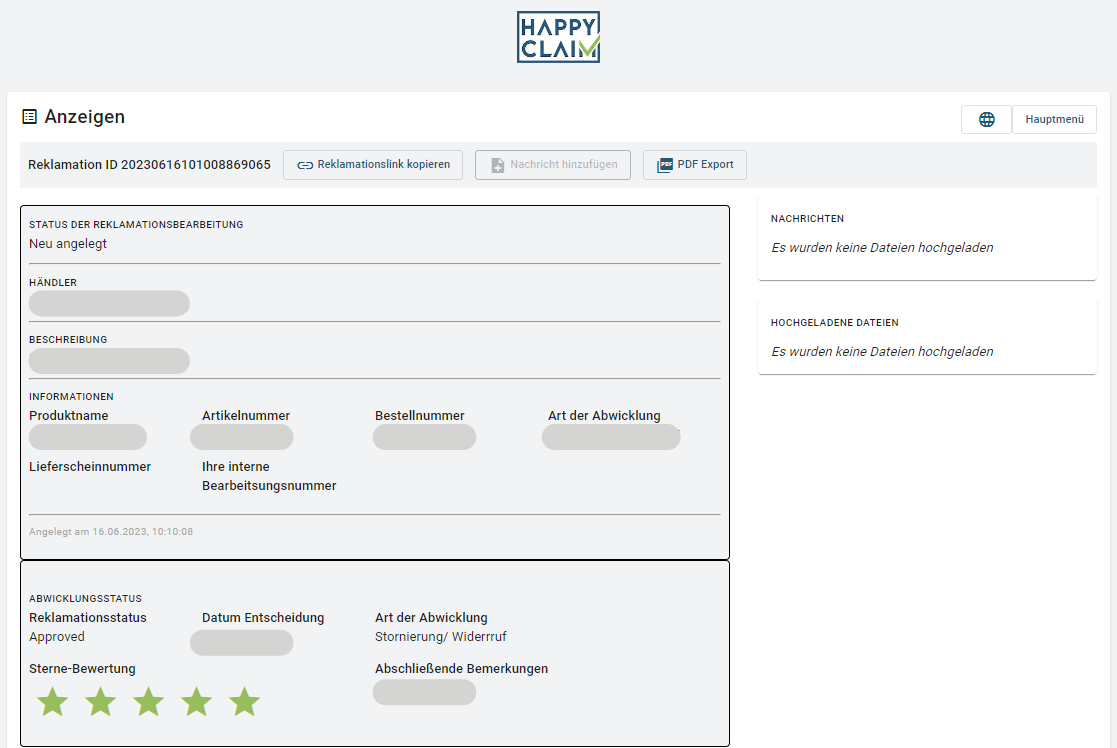
Task: Copy link via Reklamationslink kopieren button
Action: (373, 165)
